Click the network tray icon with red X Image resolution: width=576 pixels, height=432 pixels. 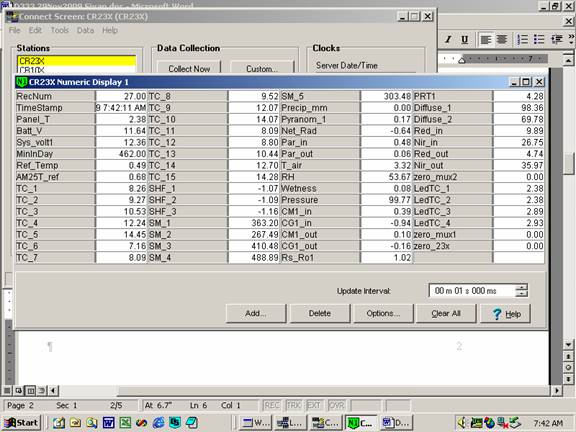[502, 423]
